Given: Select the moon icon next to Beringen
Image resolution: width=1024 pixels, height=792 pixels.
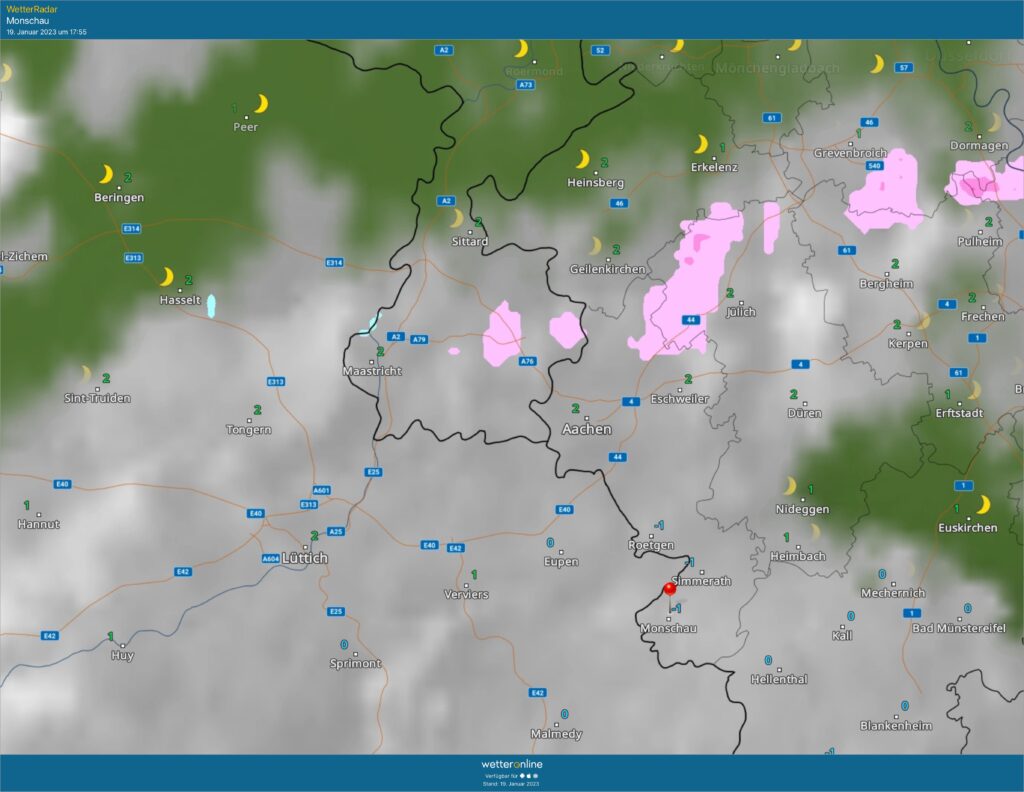Looking at the screenshot, I should coord(106,174).
